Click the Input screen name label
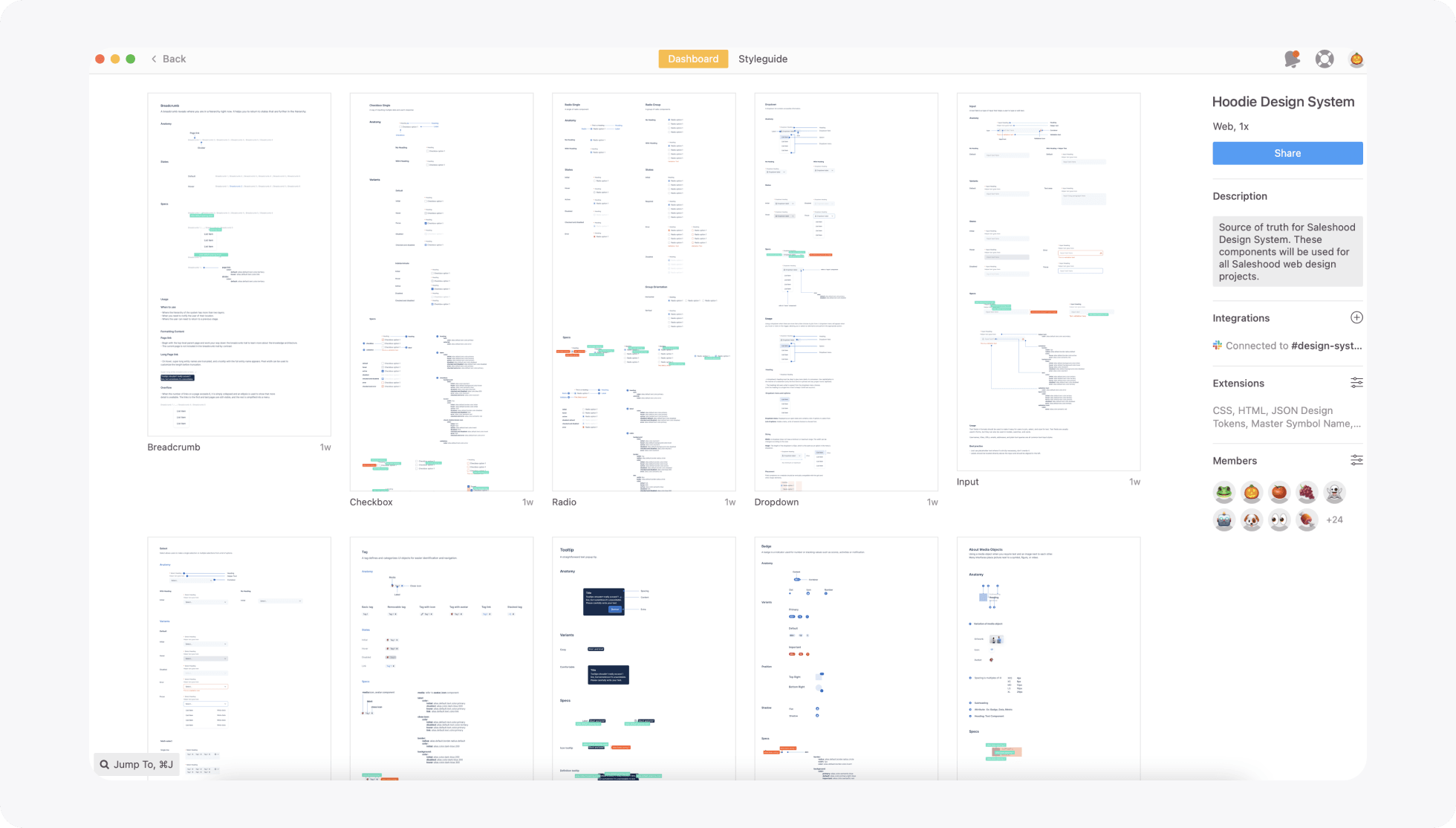The width and height of the screenshot is (1456, 828). (967, 482)
